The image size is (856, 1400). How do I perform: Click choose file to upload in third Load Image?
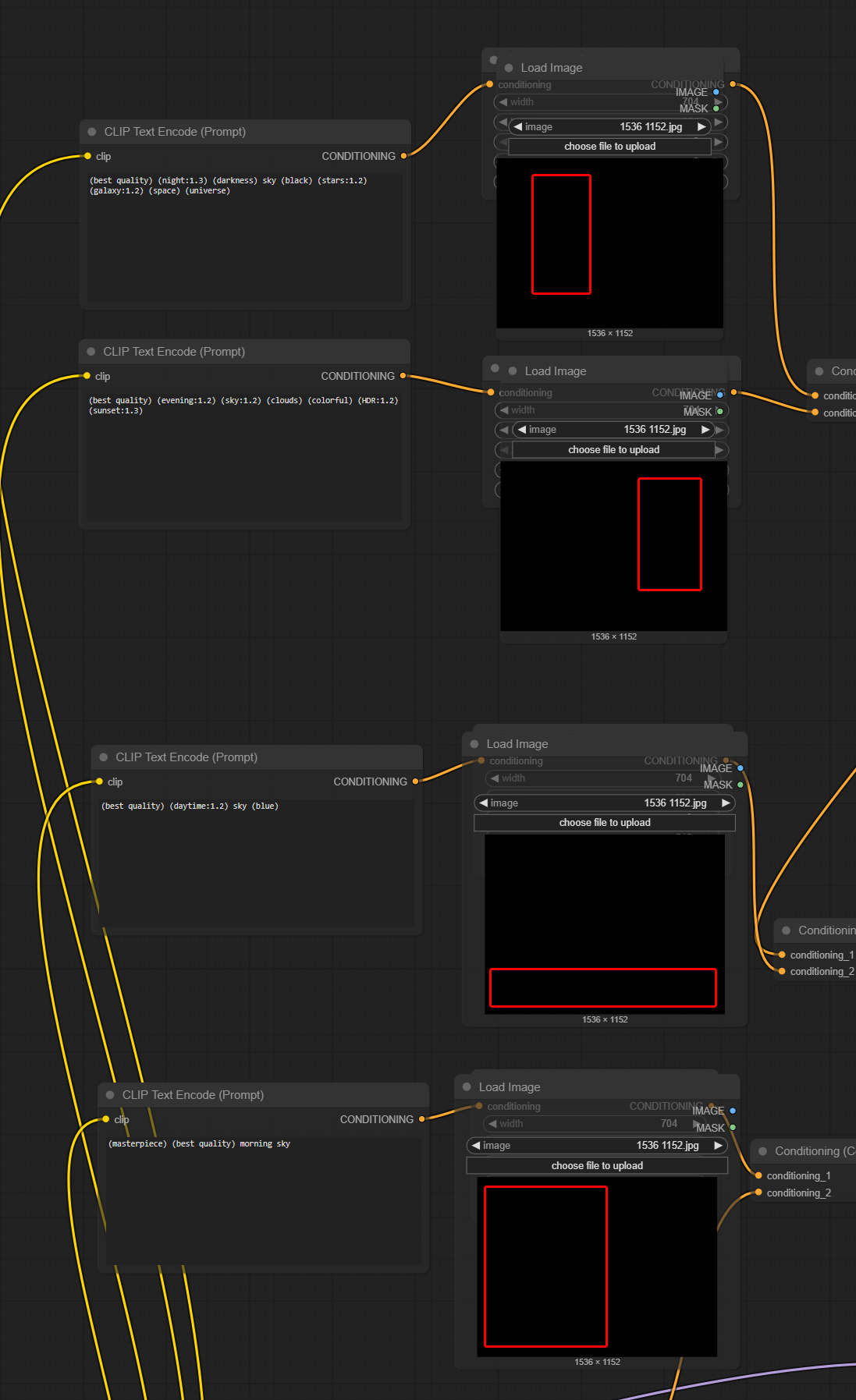605,823
